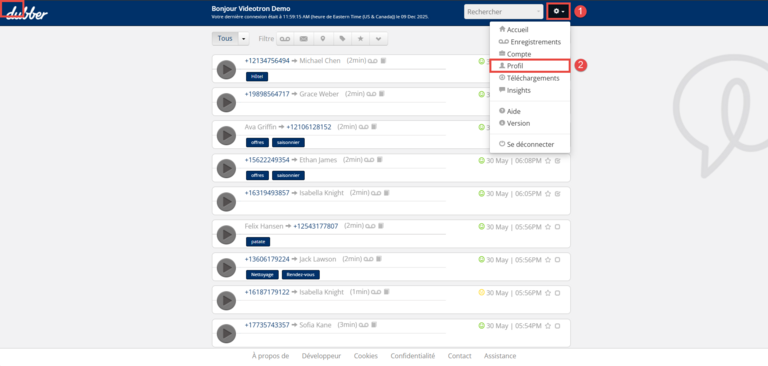768x366 pixels.
Task: Star the Jack Lawson recording
Action: pos(548,260)
